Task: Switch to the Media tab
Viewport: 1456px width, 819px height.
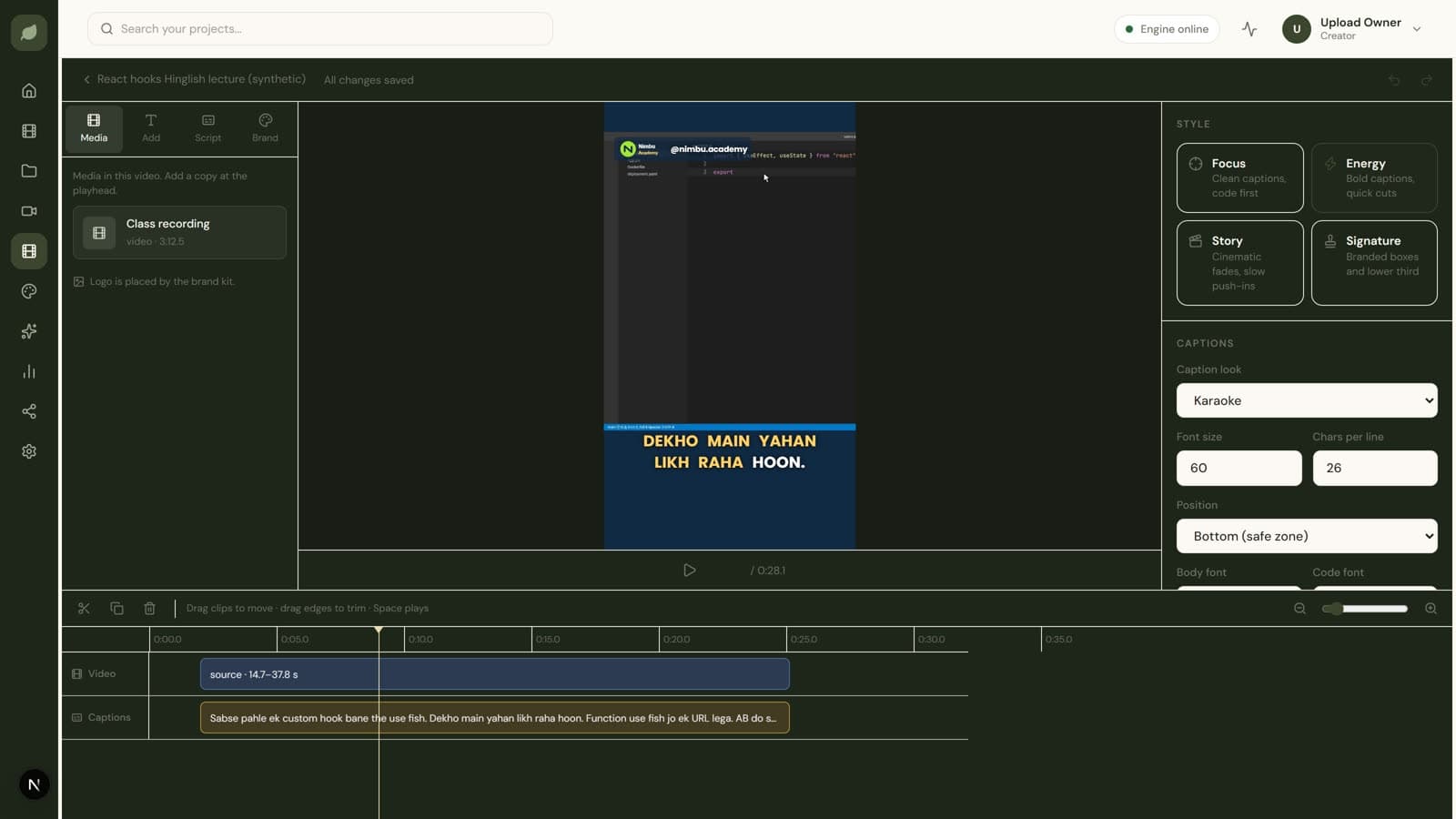Action: click(94, 128)
